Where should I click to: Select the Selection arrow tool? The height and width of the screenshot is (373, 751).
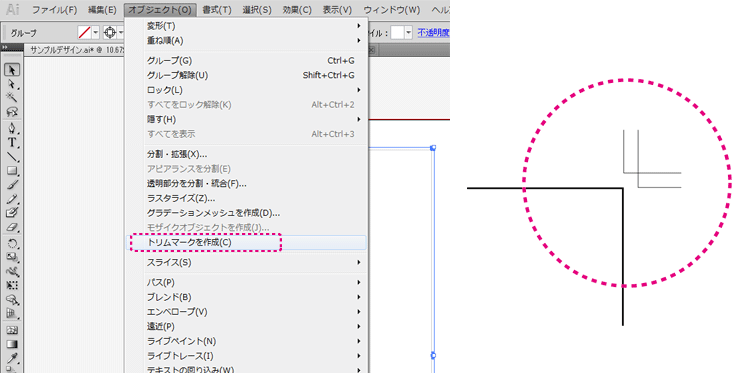[x=12, y=70]
